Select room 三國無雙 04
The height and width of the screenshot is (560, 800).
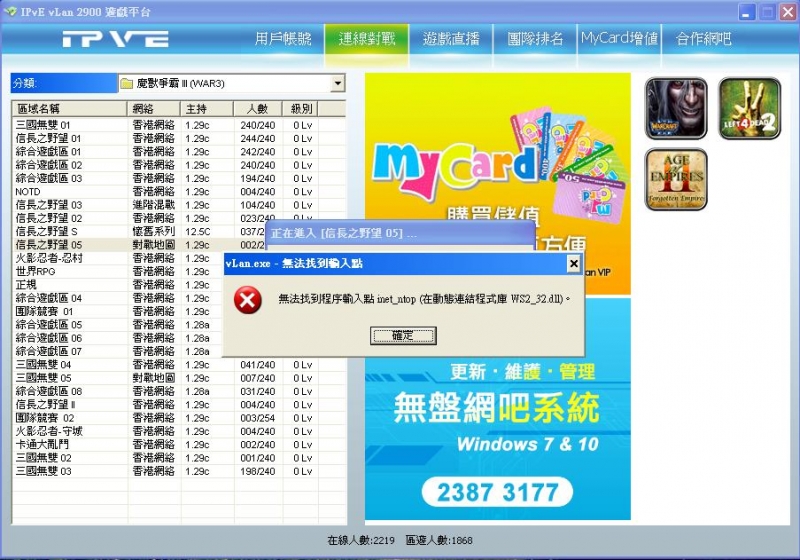click(179, 365)
